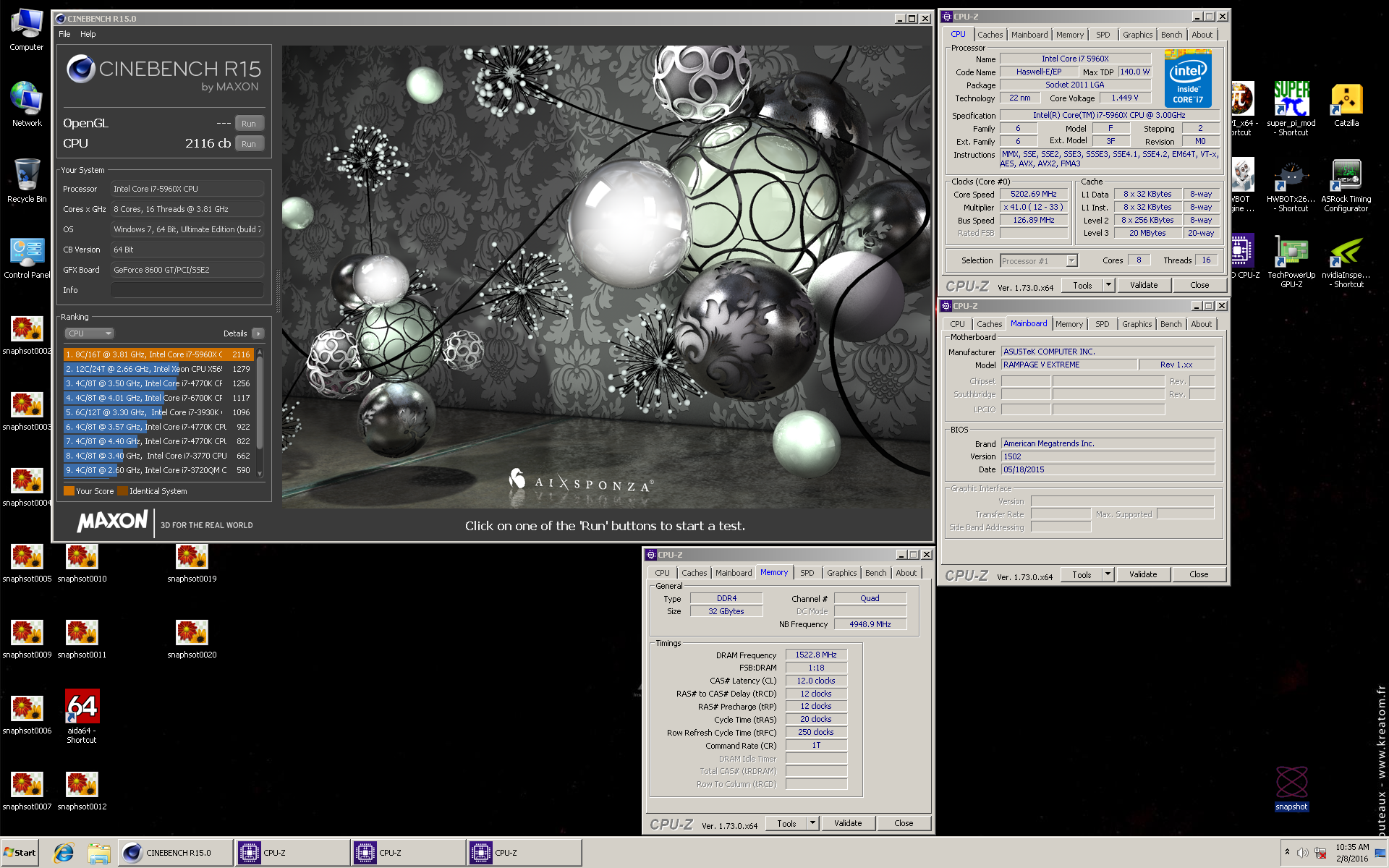1389x868 pixels.
Task: Click Validate in the Memory CPU-Z window
Action: point(848,823)
